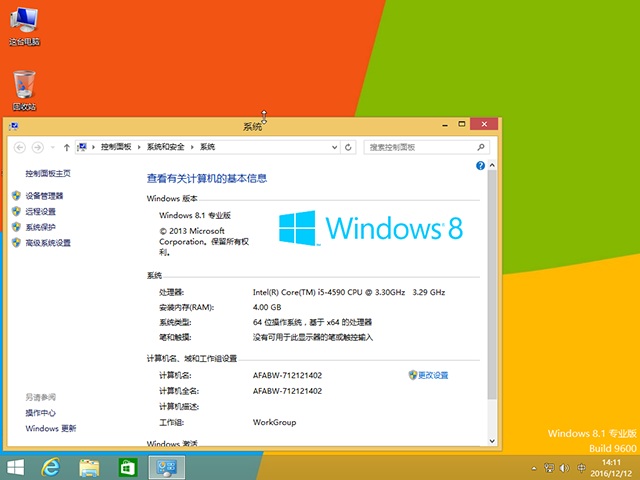The height and width of the screenshot is (480, 640).
Task: Show hidden tray icons arrow
Action: coord(534,468)
